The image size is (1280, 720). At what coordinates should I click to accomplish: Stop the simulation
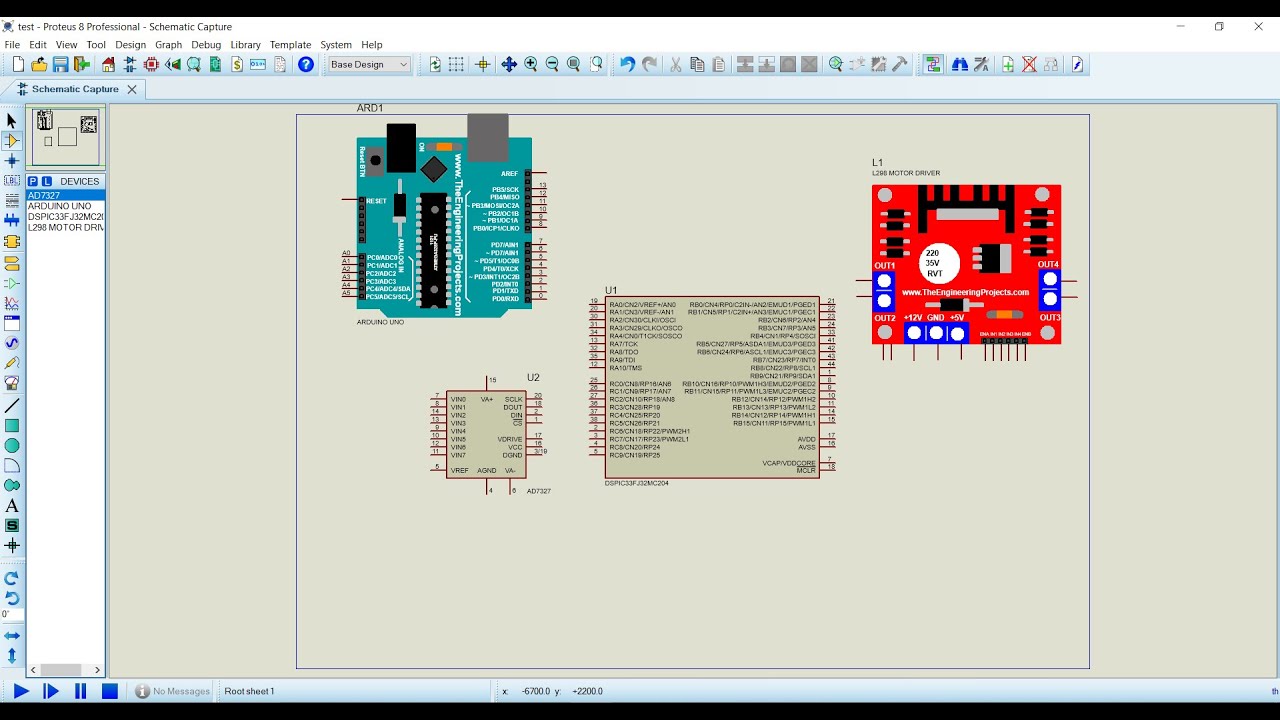tap(110, 691)
